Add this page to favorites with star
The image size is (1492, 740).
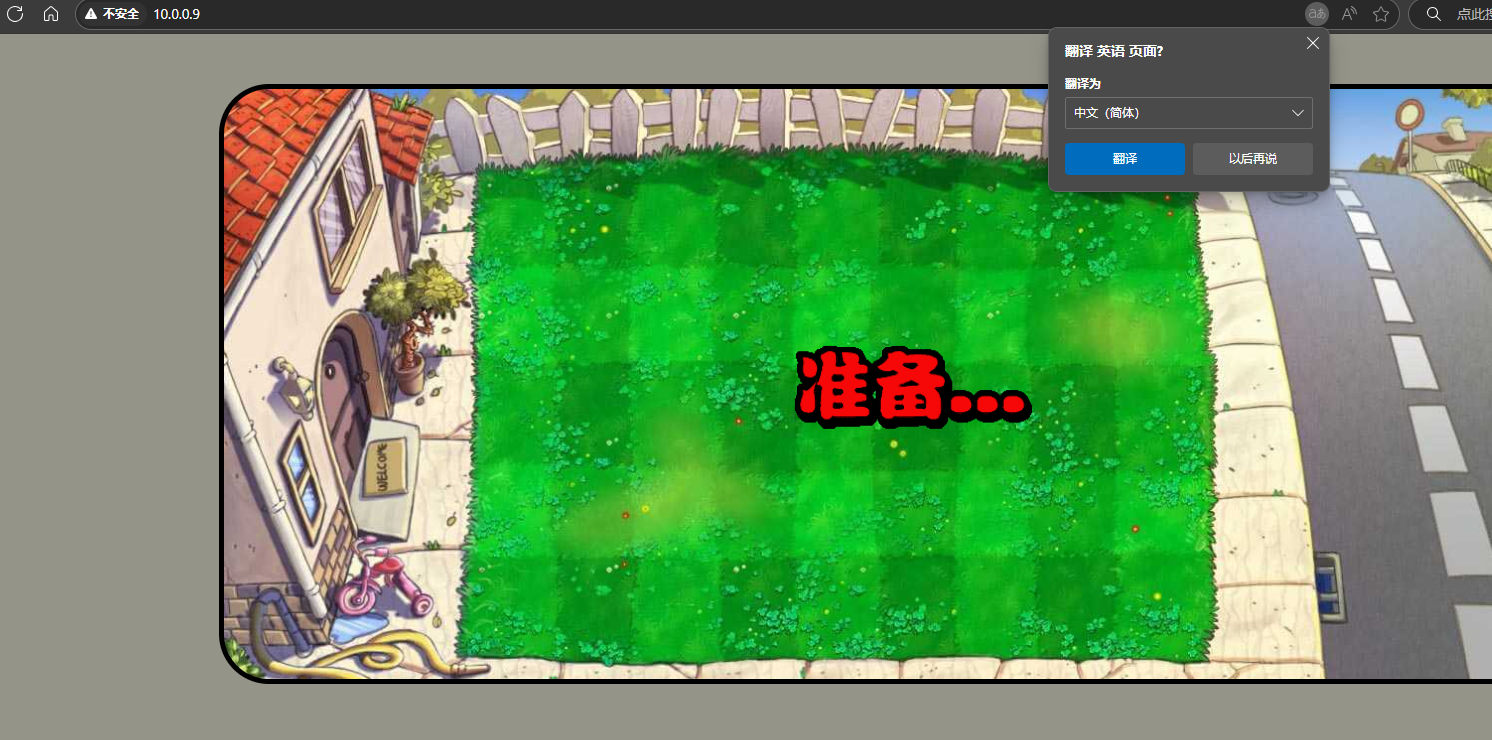pyautogui.click(x=1381, y=14)
